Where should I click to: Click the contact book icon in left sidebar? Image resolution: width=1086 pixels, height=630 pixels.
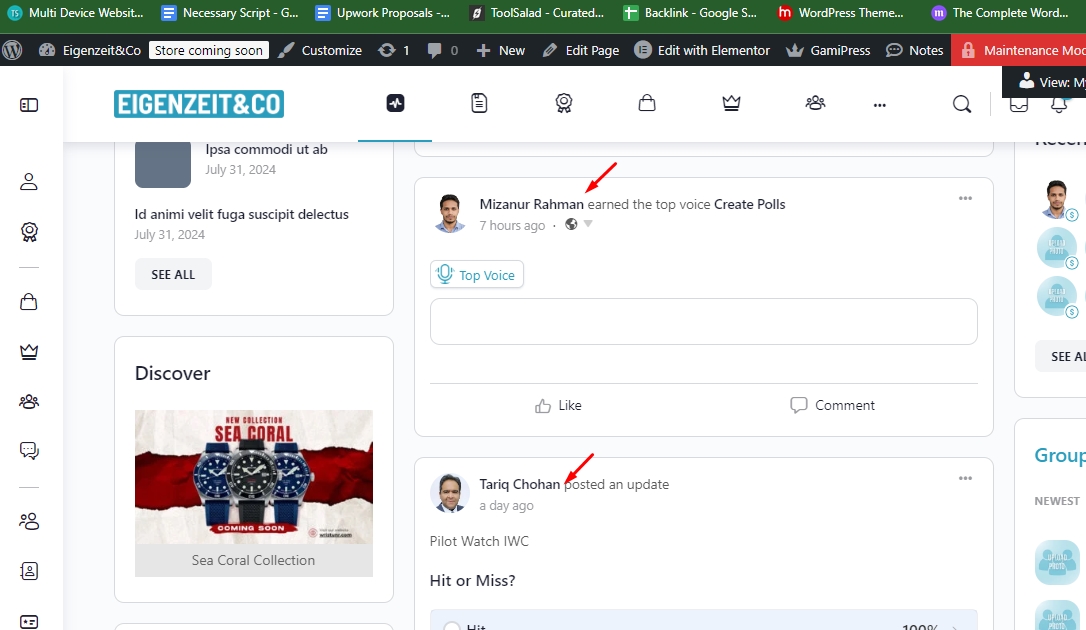pyautogui.click(x=29, y=571)
